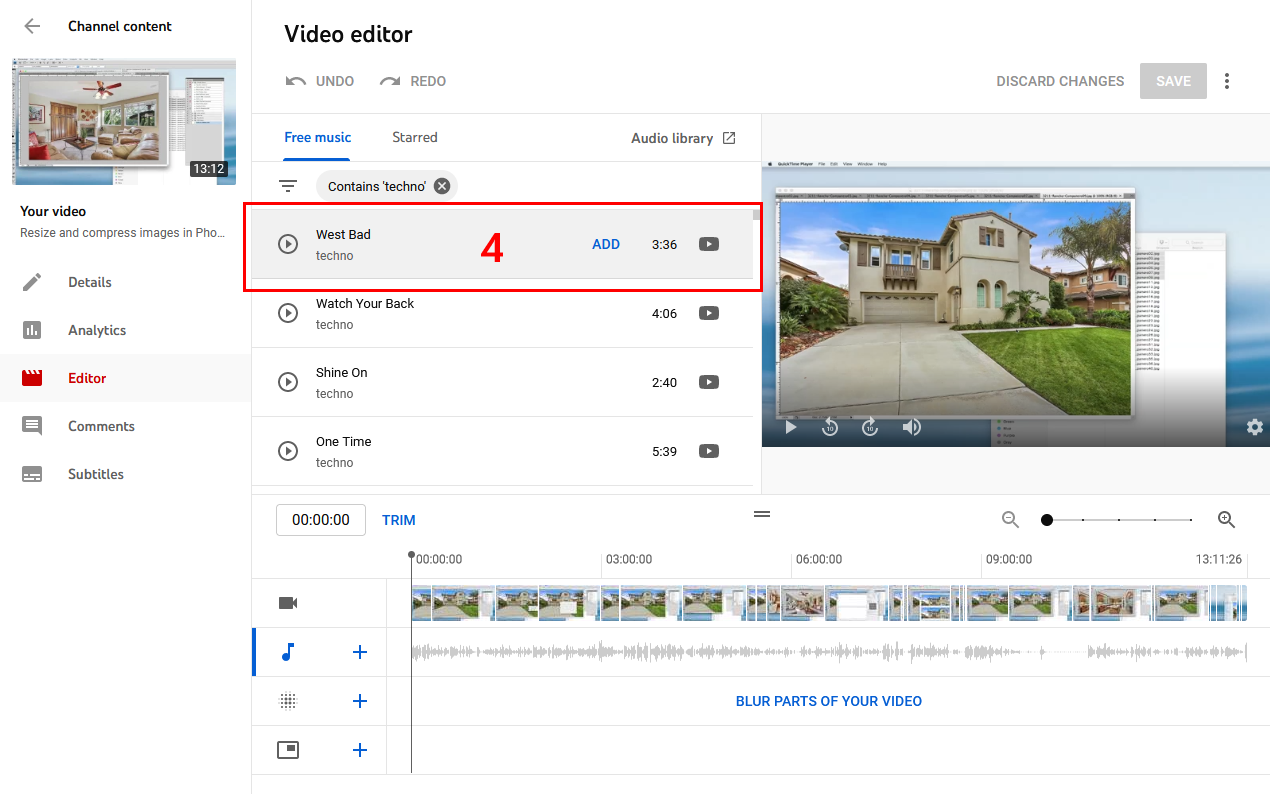Add an end screen with plus icon

click(360, 750)
